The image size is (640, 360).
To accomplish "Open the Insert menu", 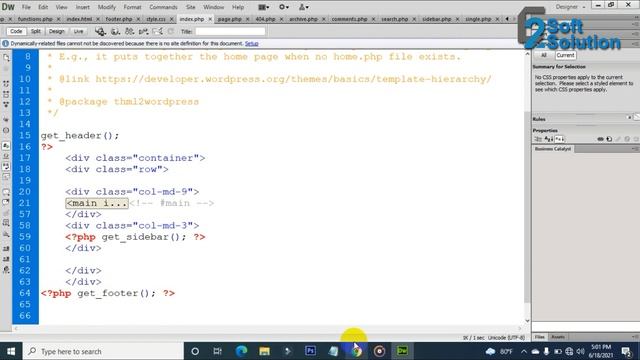I will [82, 7].
